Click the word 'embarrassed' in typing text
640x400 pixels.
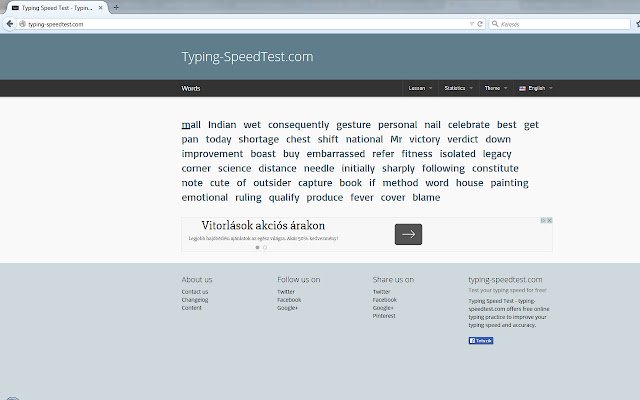click(x=336, y=154)
